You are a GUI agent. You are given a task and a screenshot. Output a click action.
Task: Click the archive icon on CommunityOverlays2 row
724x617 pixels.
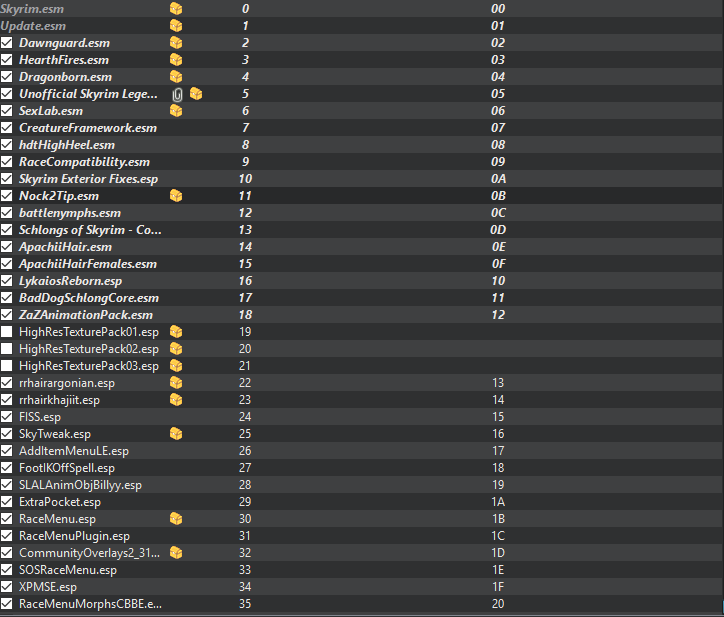pos(176,553)
